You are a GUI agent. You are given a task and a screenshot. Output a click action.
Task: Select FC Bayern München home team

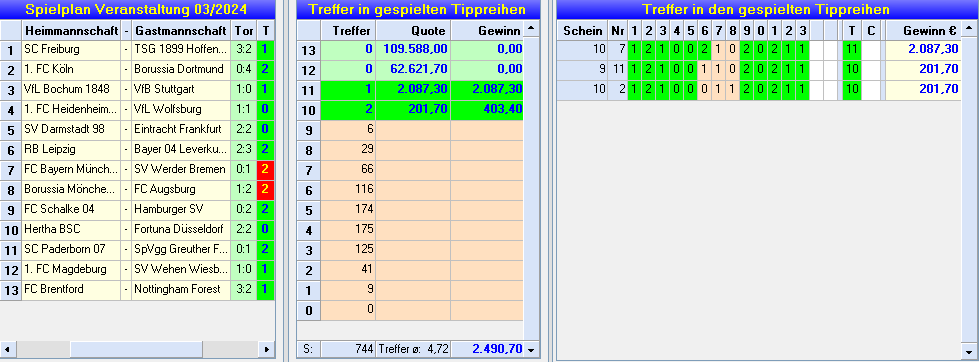71,169
